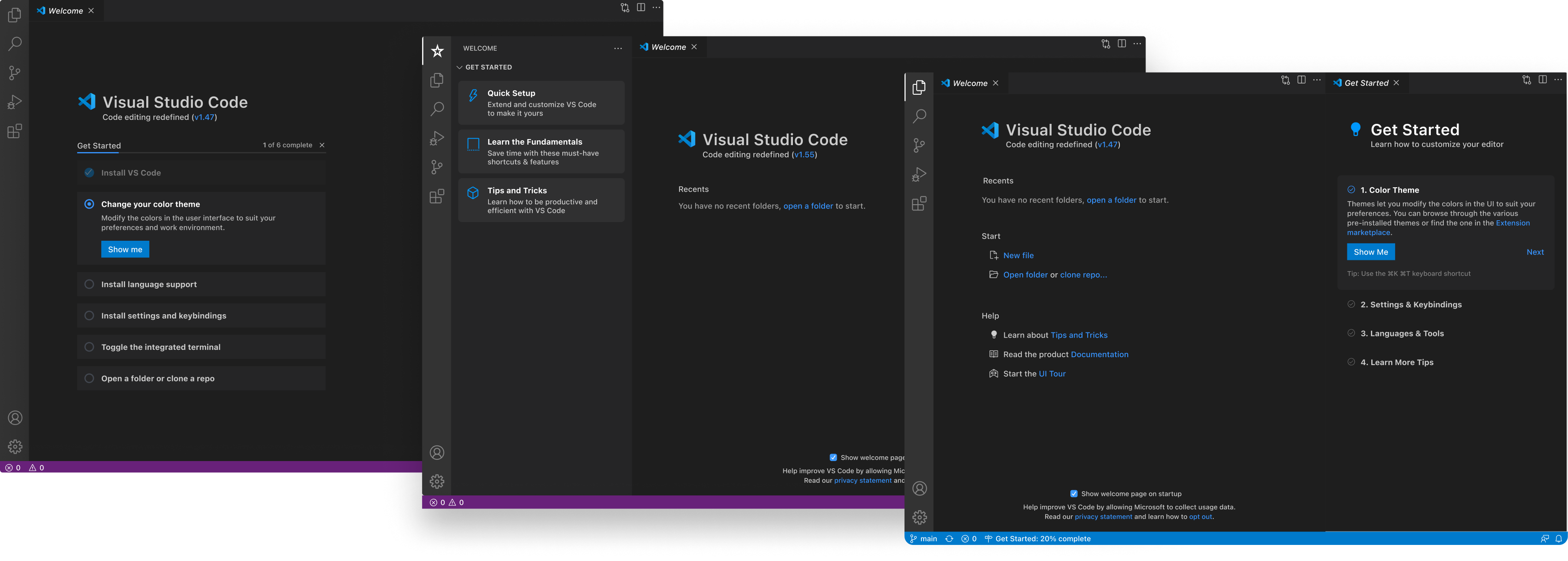Open Extensions icon in middle window

[437, 196]
